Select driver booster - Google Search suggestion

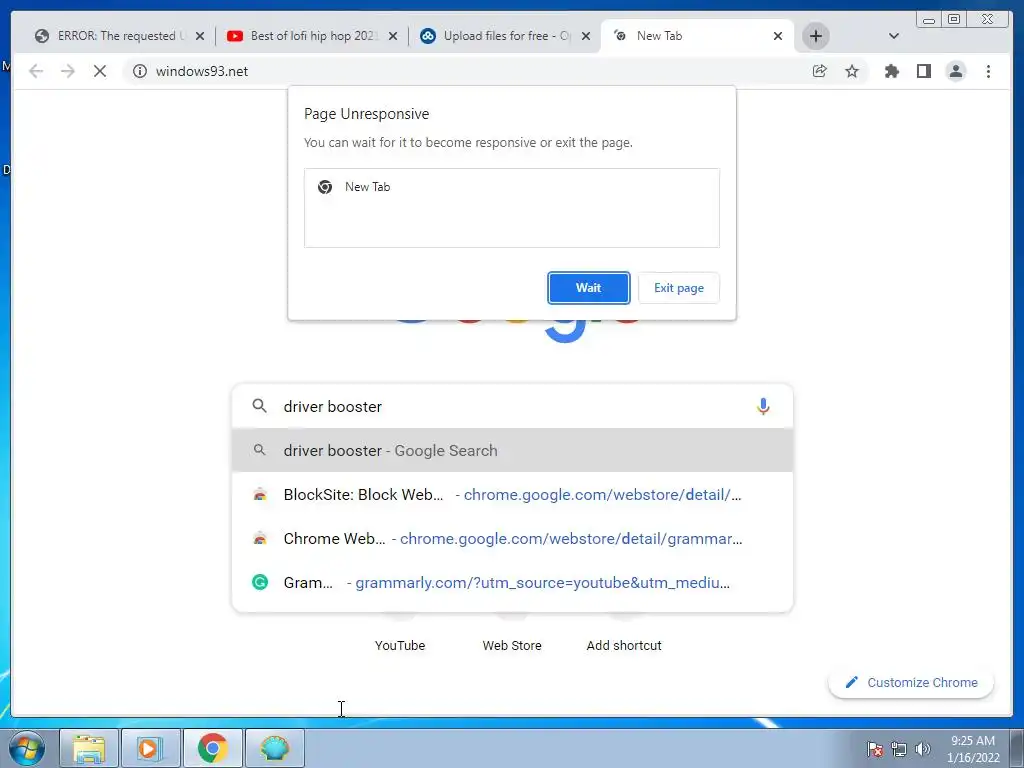[513, 451]
